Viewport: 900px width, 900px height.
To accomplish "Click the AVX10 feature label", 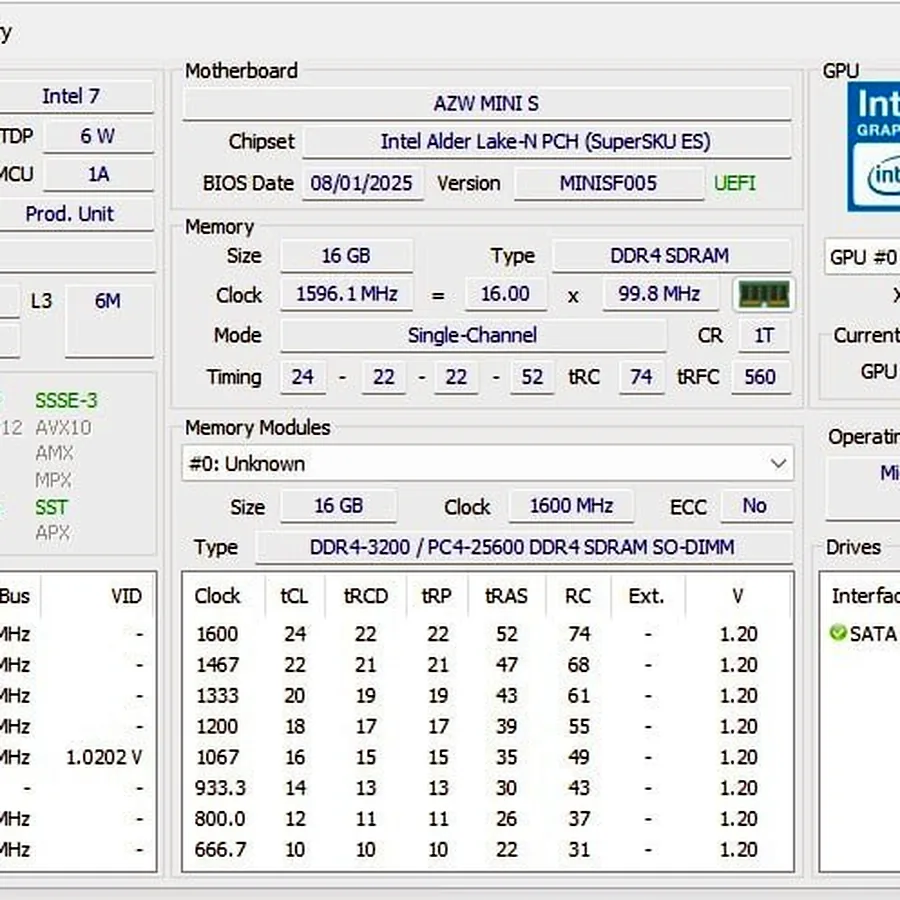I will point(64,428).
